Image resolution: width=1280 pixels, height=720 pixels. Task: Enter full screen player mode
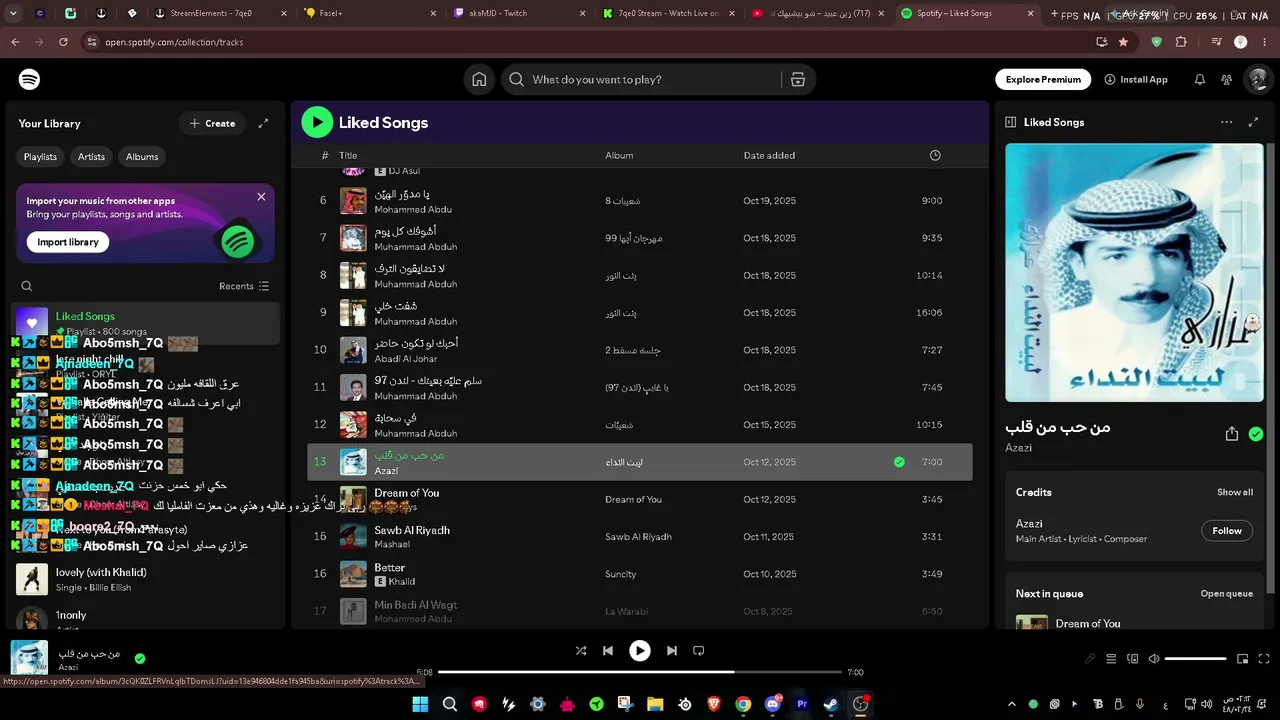coord(1265,659)
